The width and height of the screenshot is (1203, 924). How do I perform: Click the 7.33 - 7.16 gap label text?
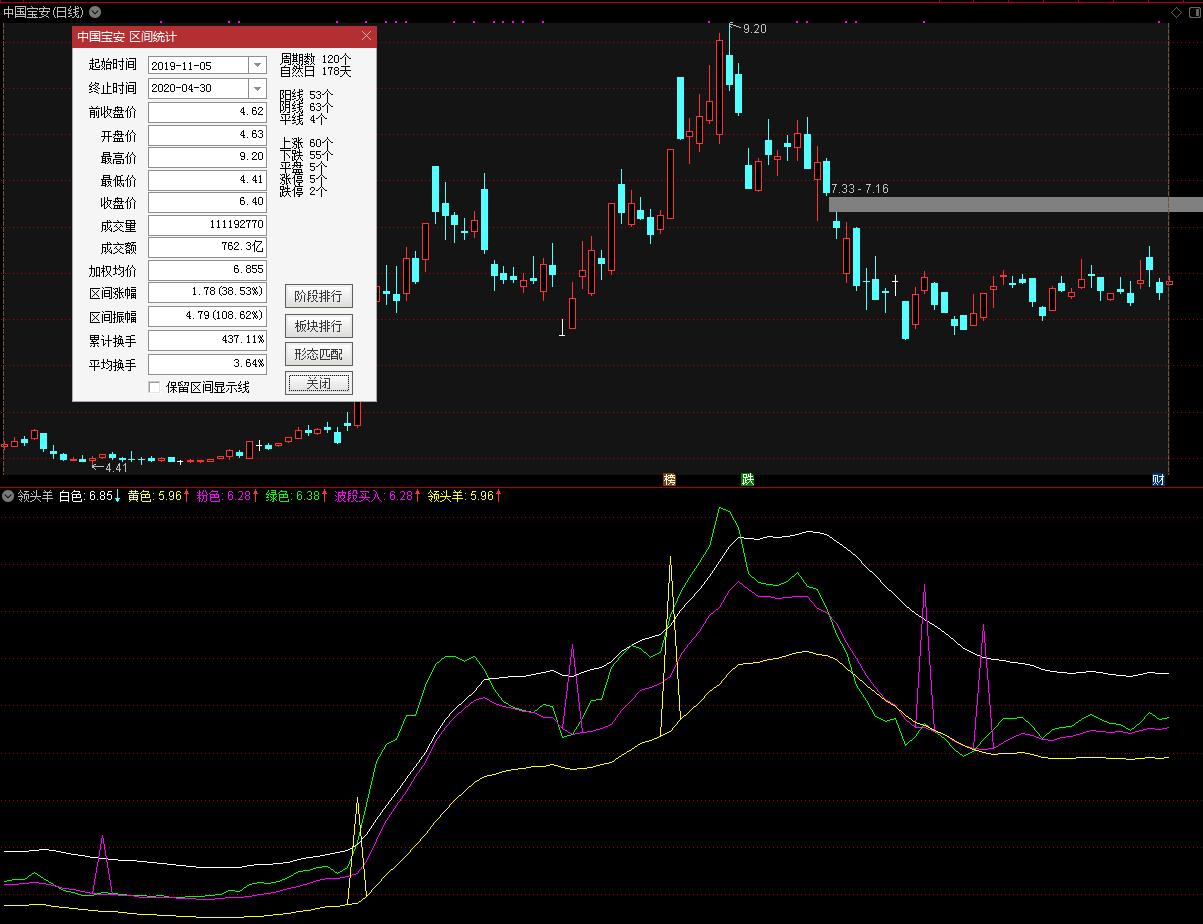pos(859,189)
